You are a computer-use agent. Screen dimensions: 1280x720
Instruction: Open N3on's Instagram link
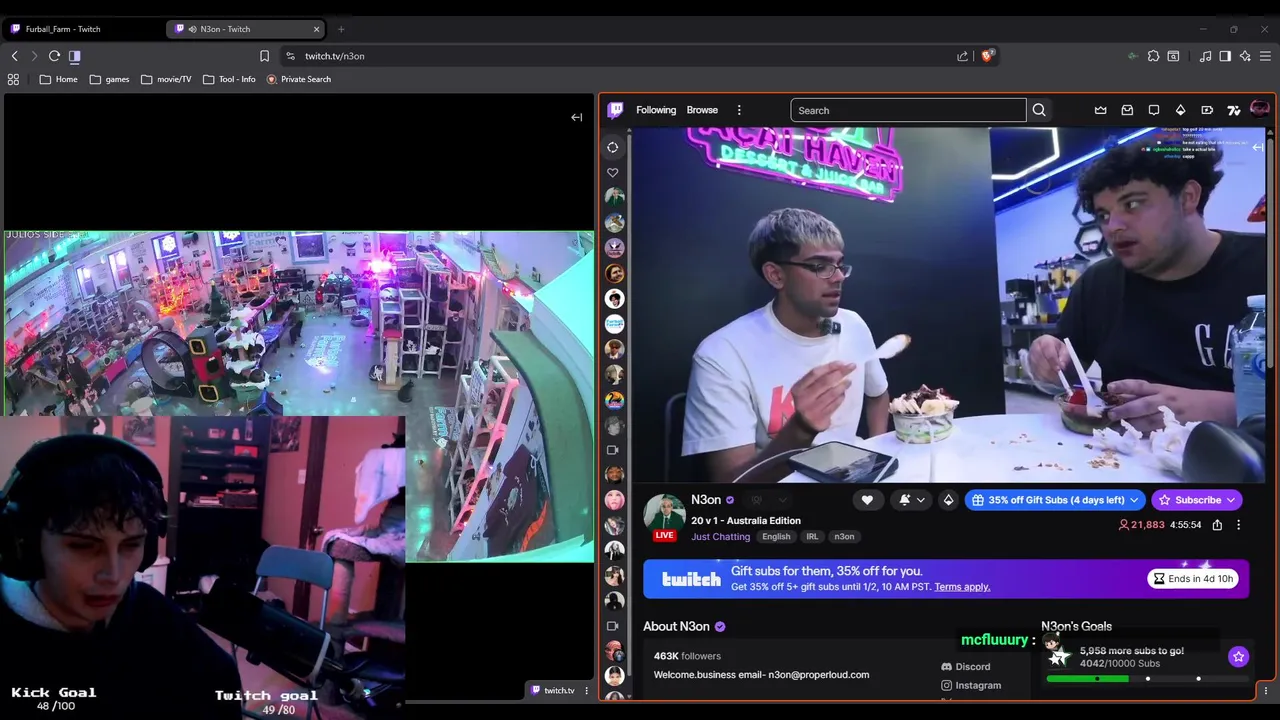pos(971,686)
